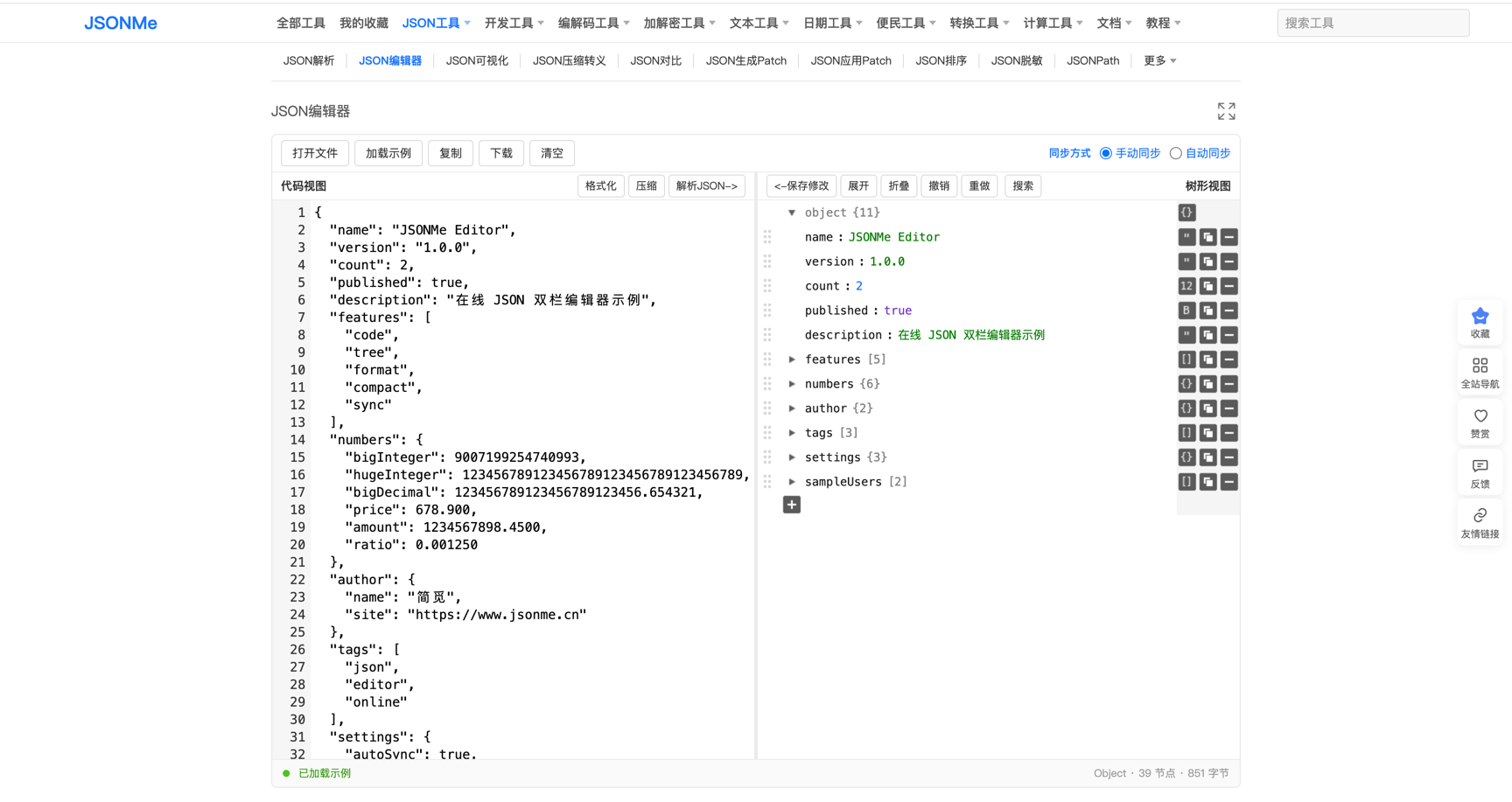
Task: Focus the 搜索工具 search field
Action: coord(1373,24)
